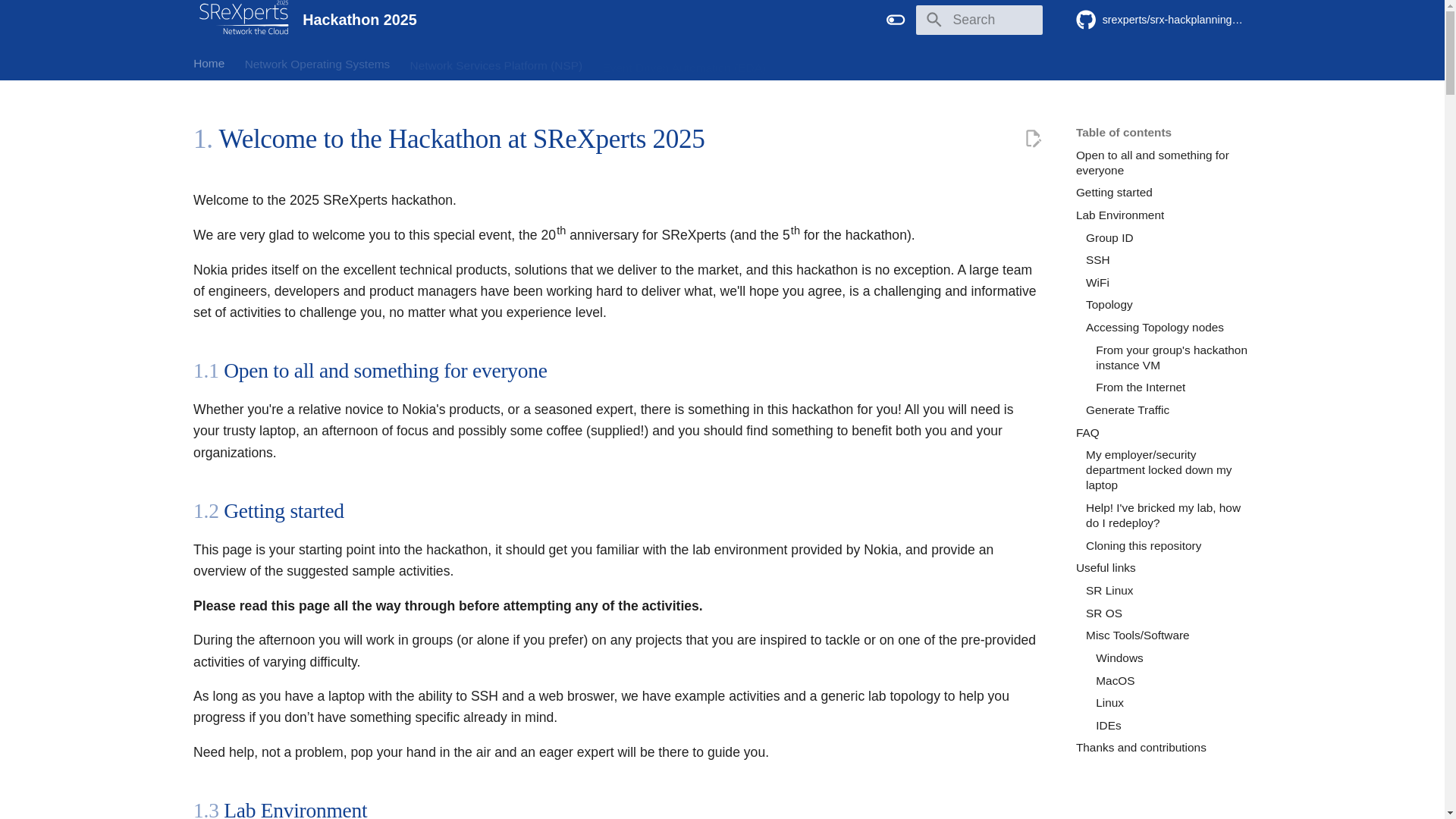Go to MacOS tools section
This screenshot has width=1456, height=819.
(x=1115, y=681)
